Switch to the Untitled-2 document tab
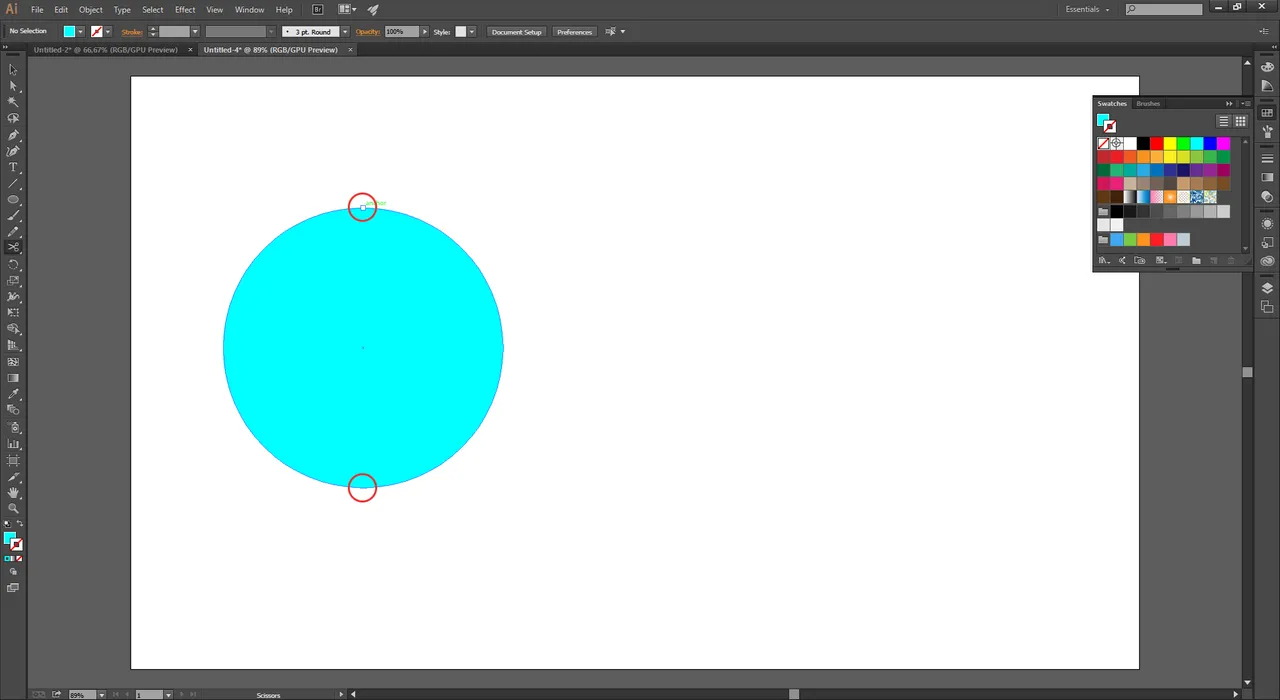The image size is (1280, 700). [105, 49]
